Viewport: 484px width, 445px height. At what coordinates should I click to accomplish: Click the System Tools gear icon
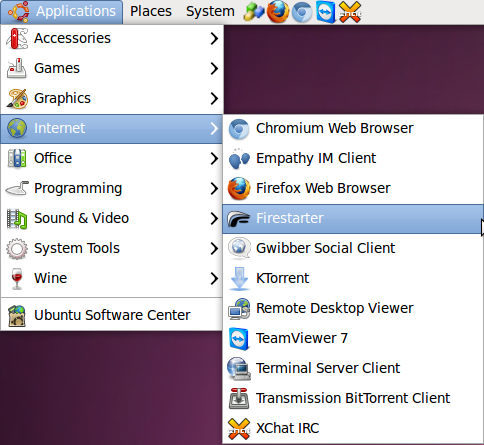17,249
